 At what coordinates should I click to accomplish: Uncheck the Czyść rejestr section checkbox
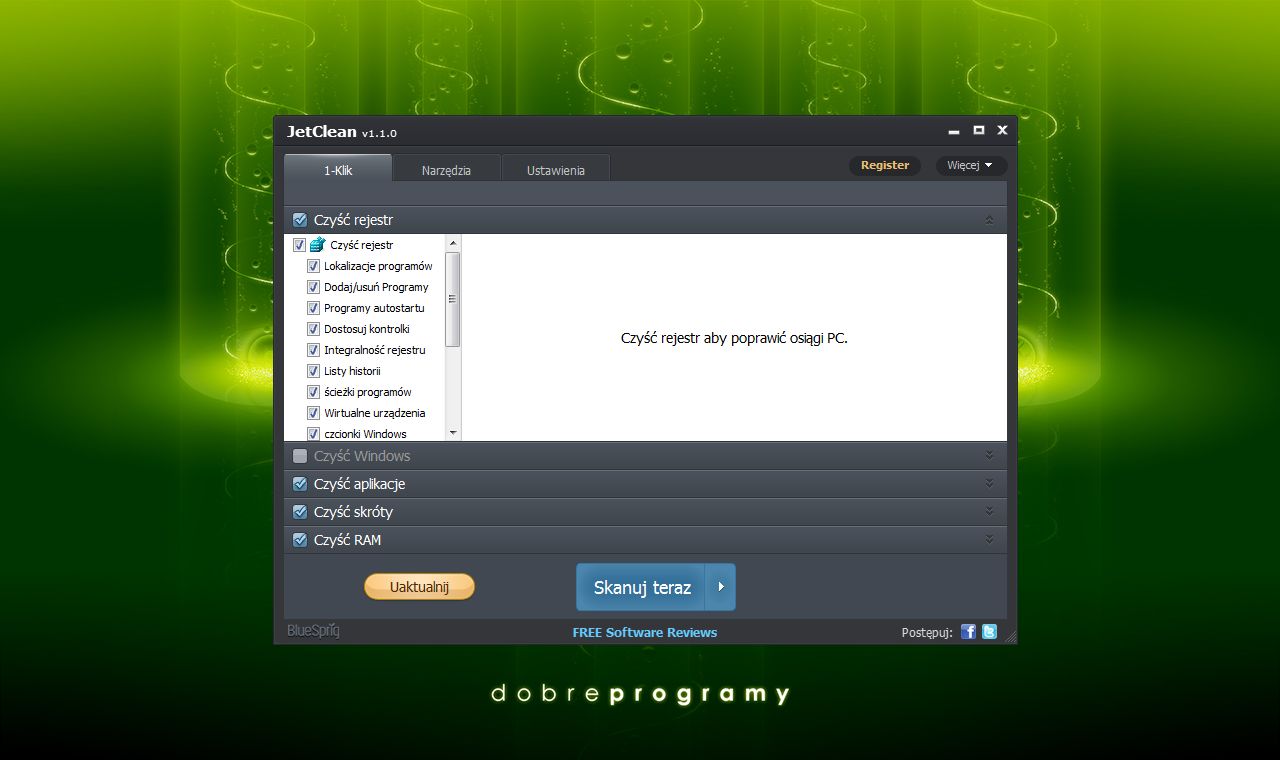tap(300, 220)
